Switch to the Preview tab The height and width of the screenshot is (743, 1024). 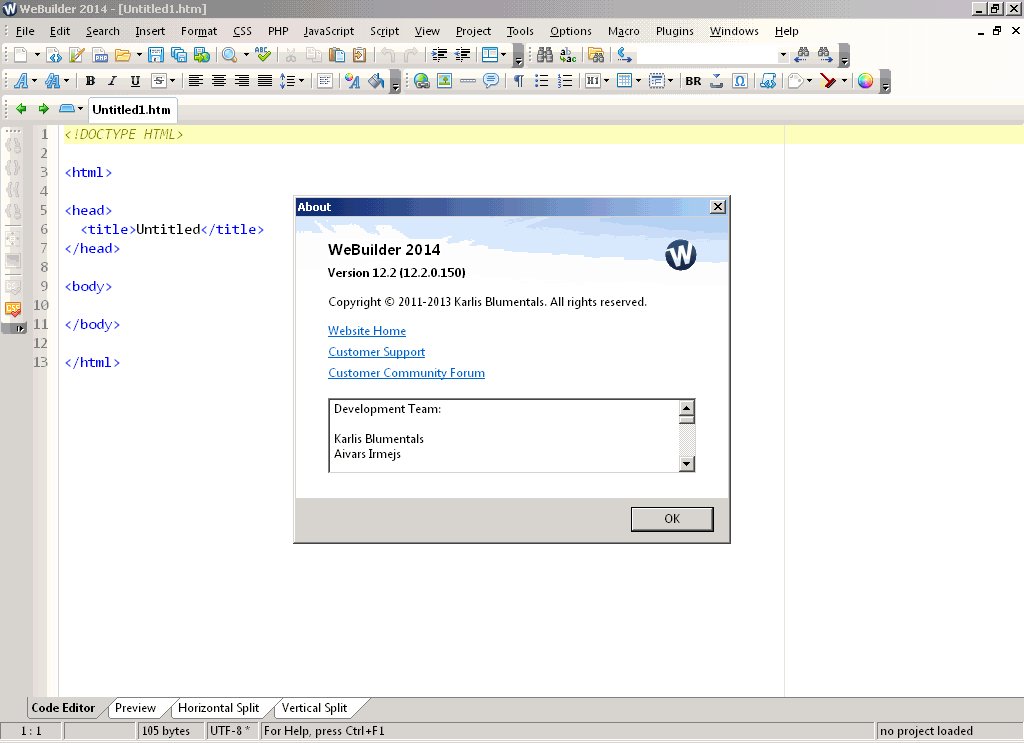(135, 708)
